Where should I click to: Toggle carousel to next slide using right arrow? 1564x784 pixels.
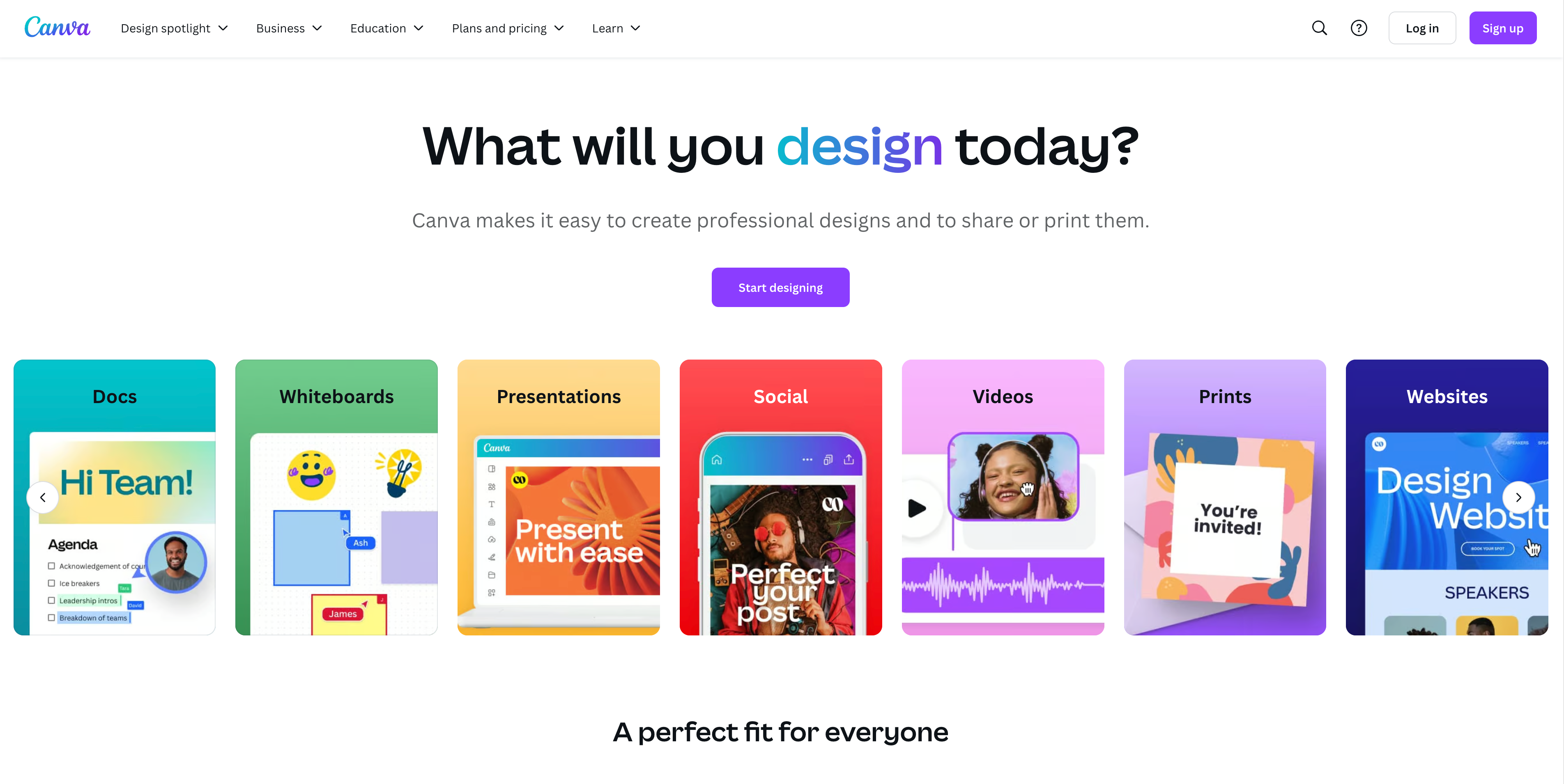tap(1519, 497)
